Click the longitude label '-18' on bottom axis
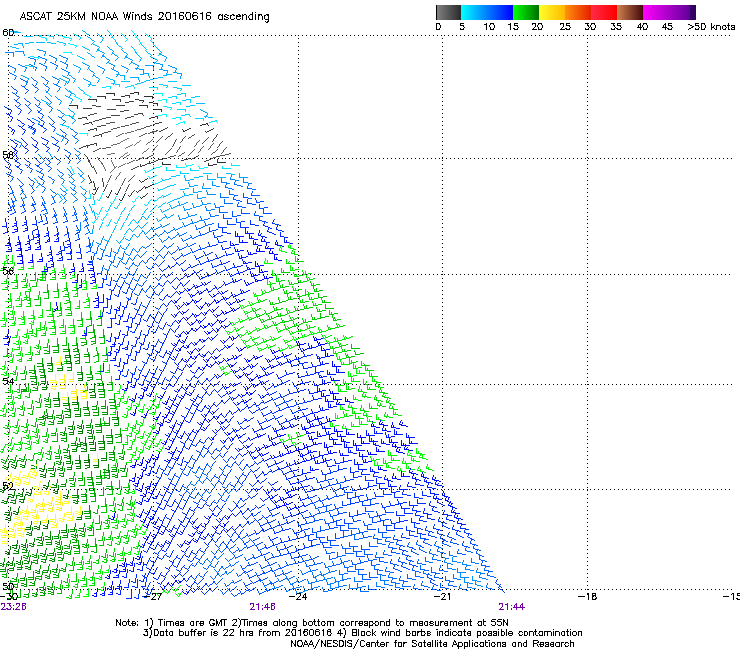 [587, 597]
